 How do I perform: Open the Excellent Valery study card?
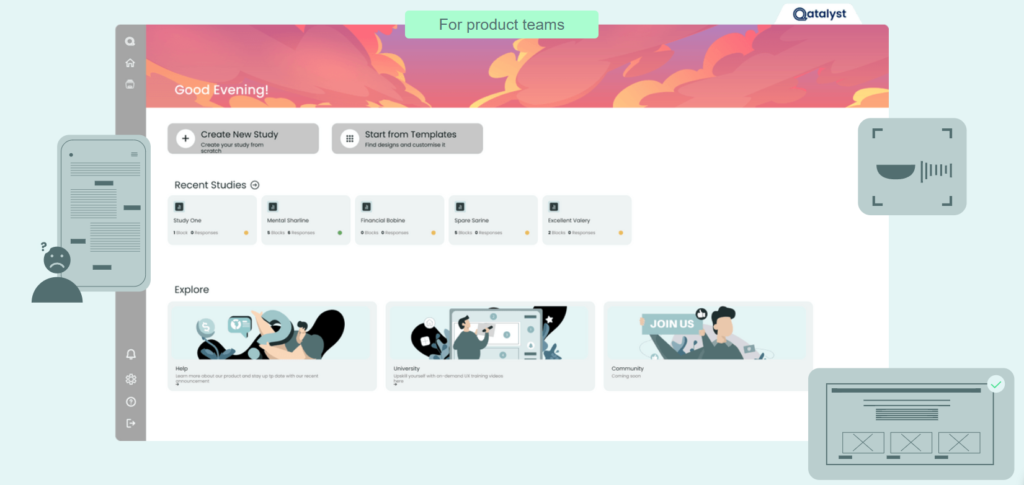pyautogui.click(x=586, y=220)
